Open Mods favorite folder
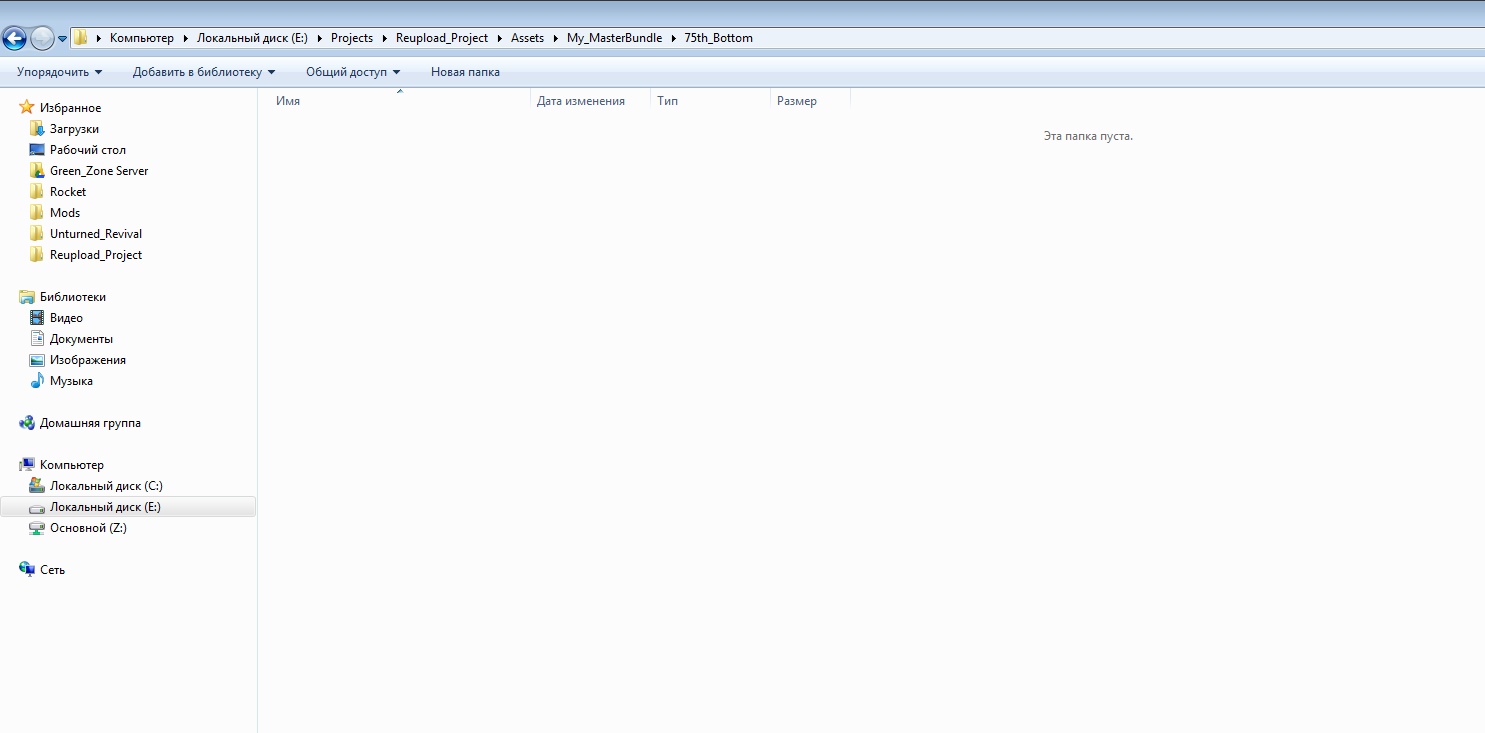The image size is (1485, 733). [65, 213]
